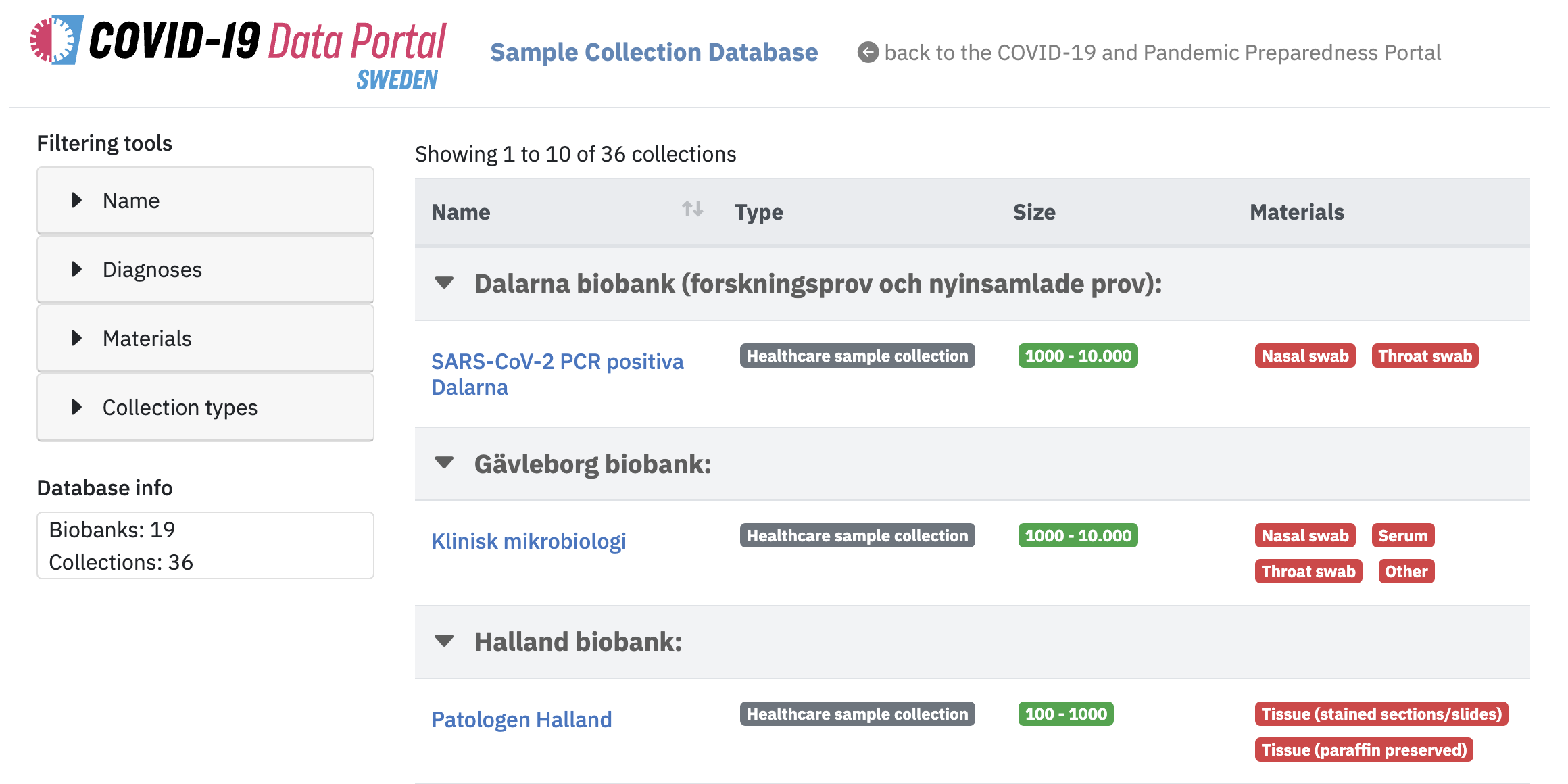Toggle the Nasal swab material tag

click(1304, 356)
